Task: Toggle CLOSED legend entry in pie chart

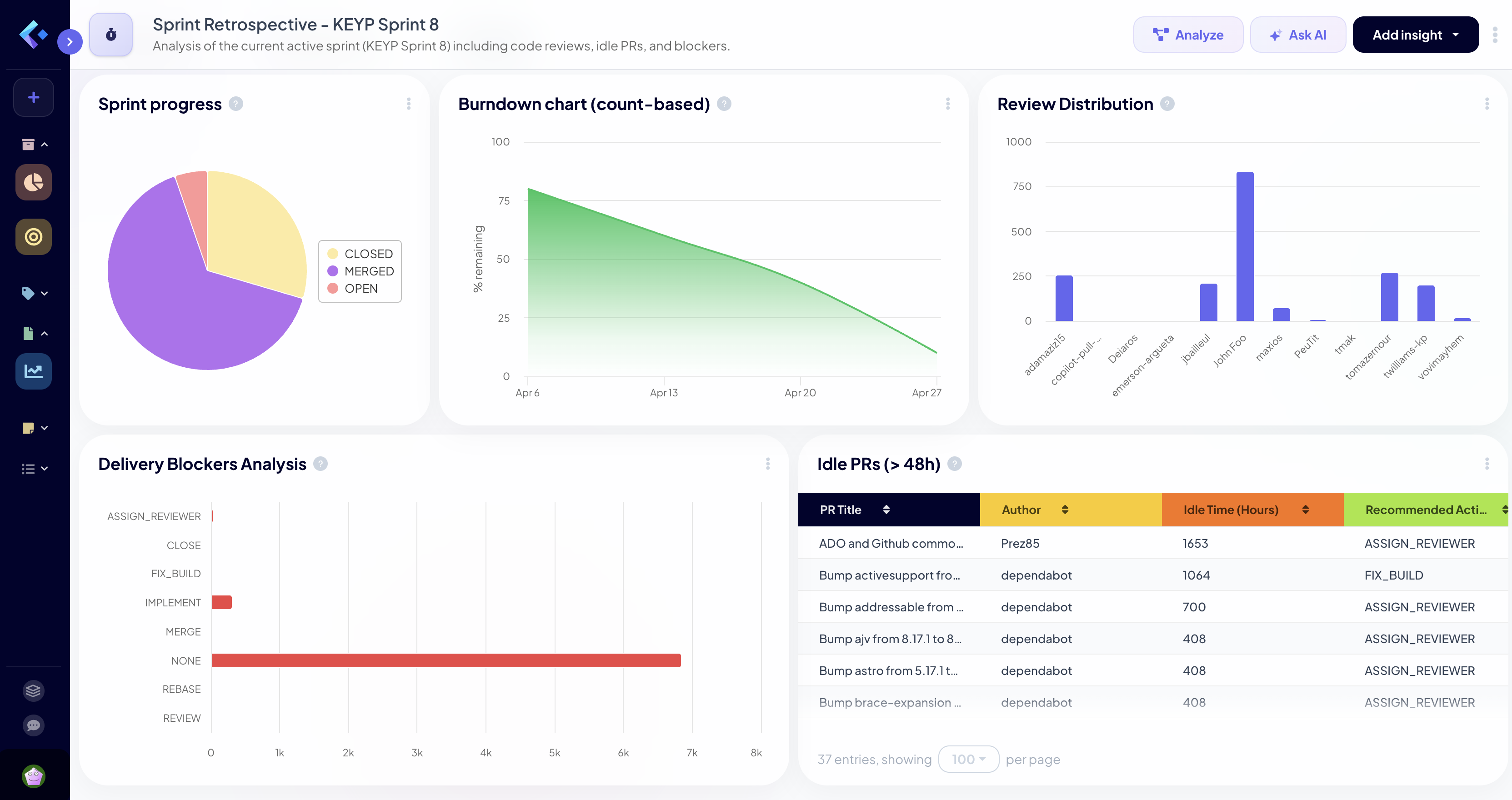Action: tap(360, 254)
